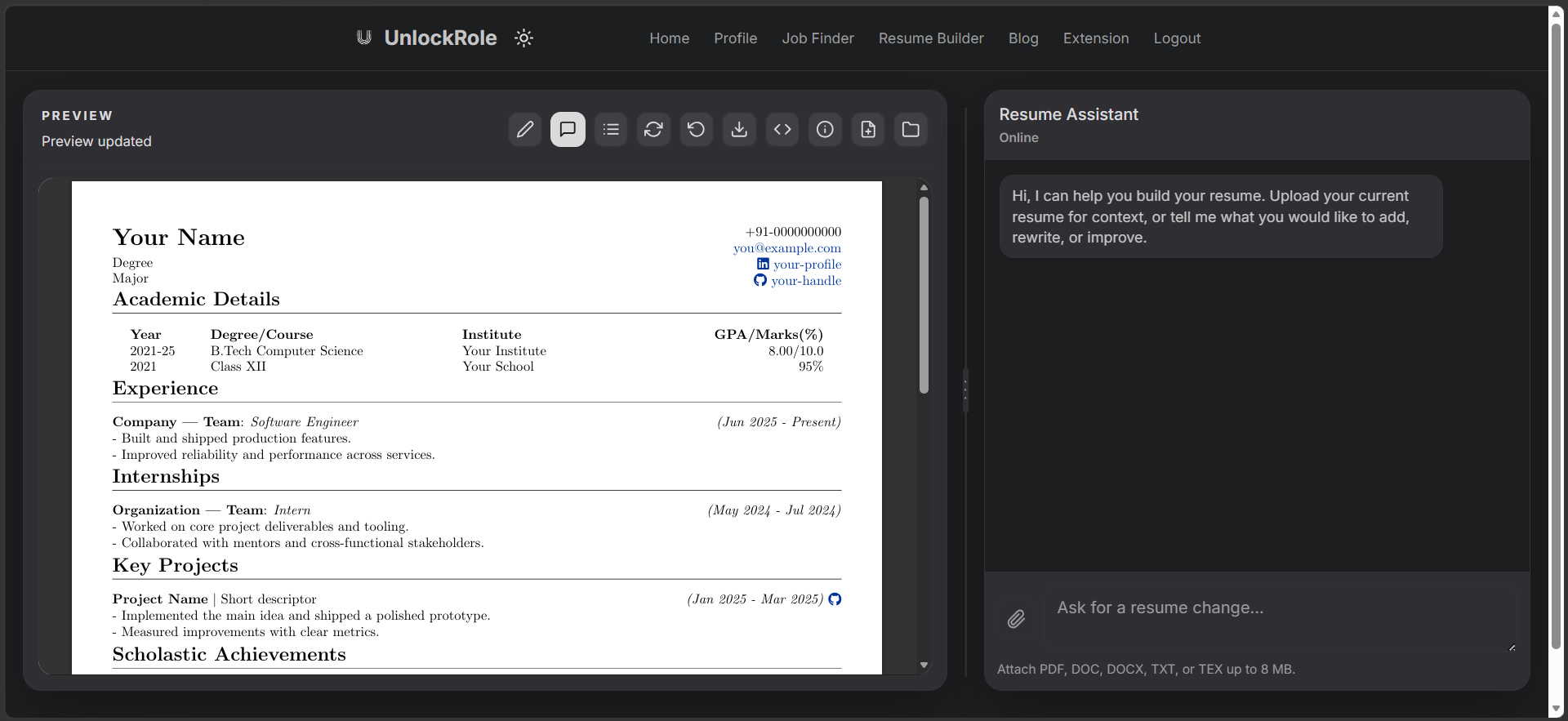Open the folder icon in preview toolbar
This screenshot has width=1568, height=721.
pos(911,129)
